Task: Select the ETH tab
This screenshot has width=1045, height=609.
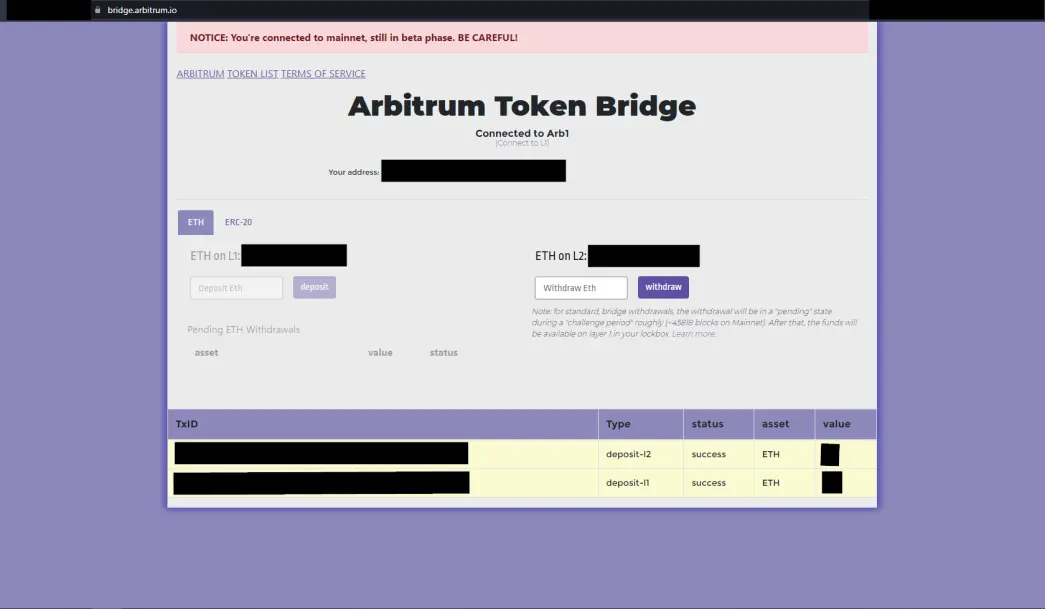Action: pos(195,223)
